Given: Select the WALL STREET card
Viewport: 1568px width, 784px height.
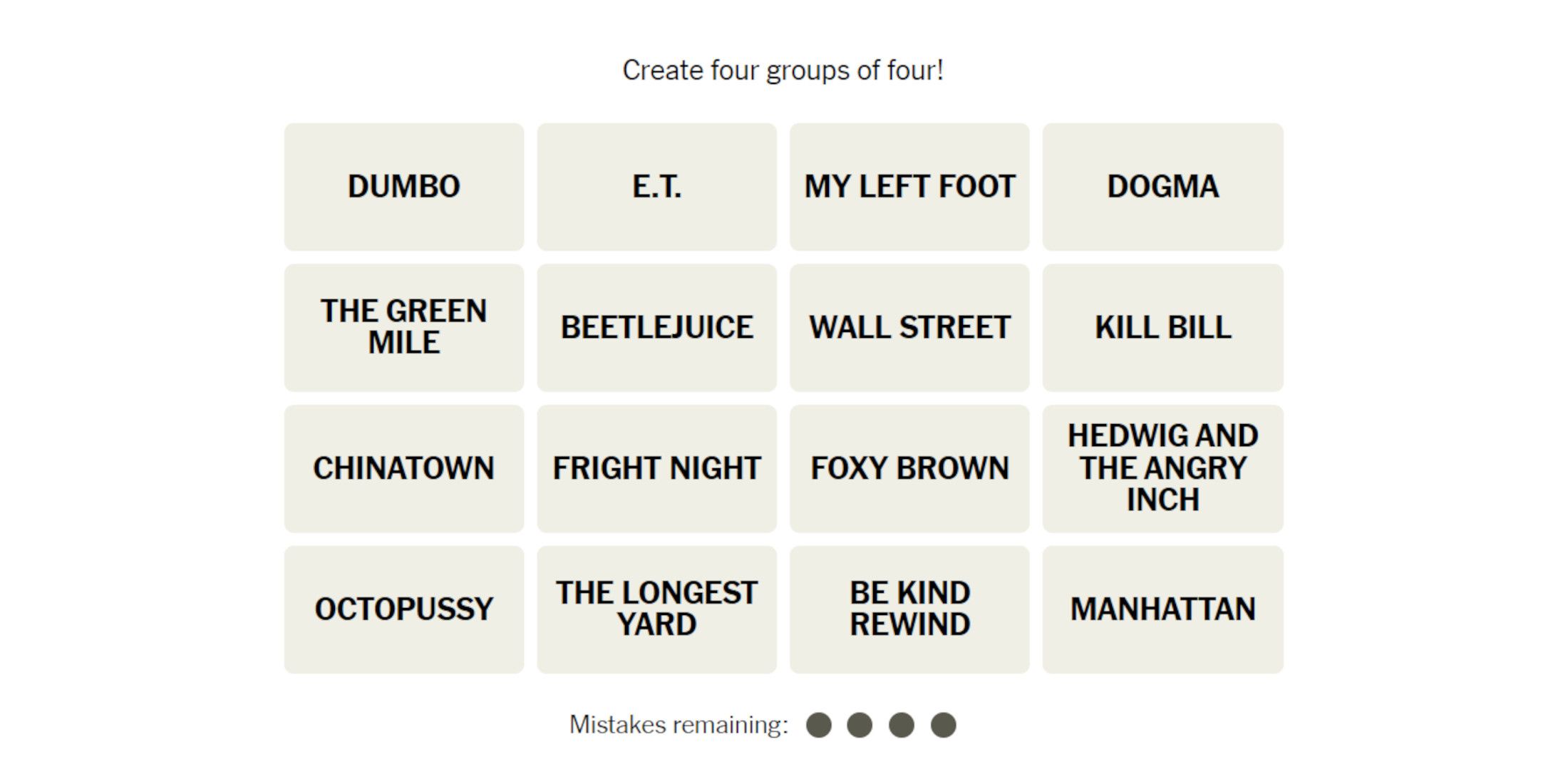Looking at the screenshot, I should coord(909,327).
